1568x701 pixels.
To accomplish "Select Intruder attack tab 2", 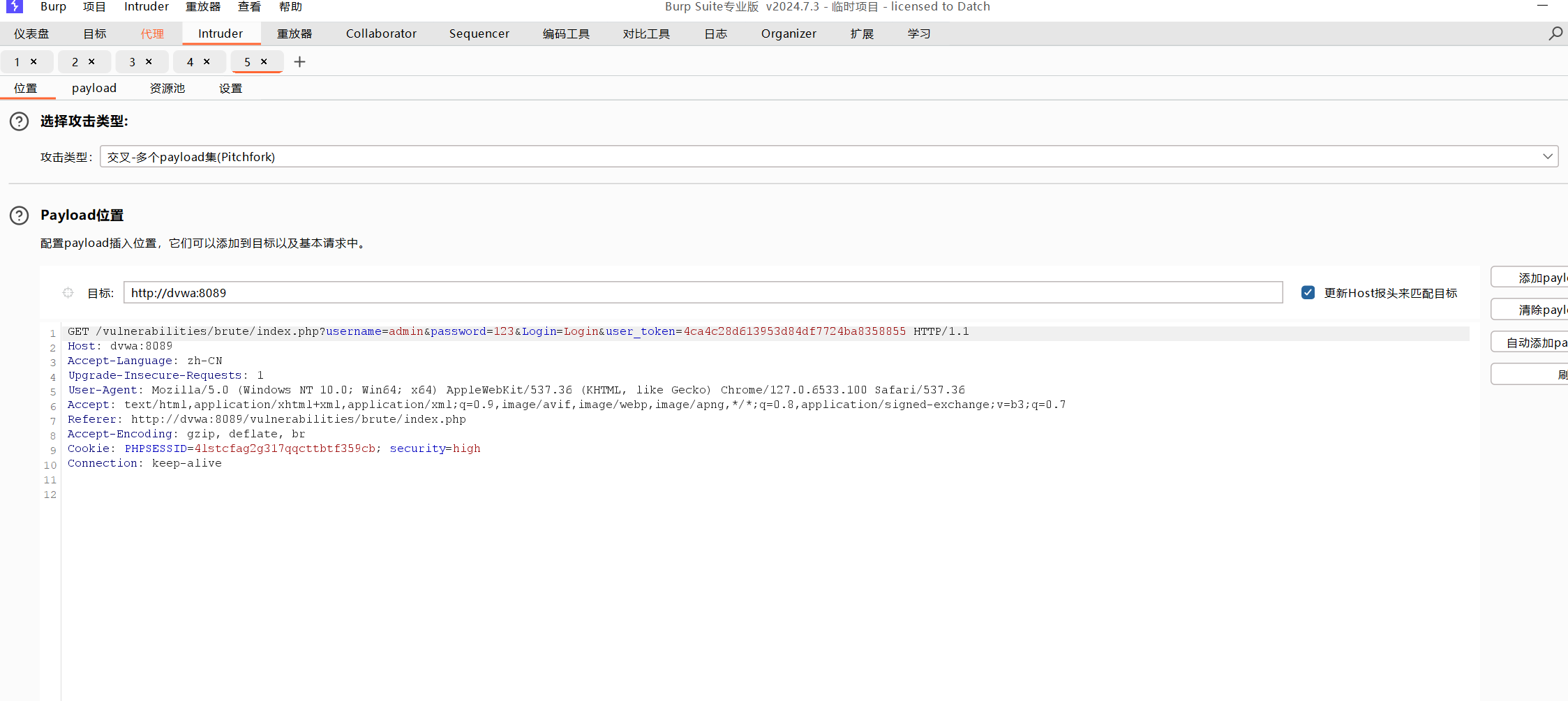I will [75, 62].
